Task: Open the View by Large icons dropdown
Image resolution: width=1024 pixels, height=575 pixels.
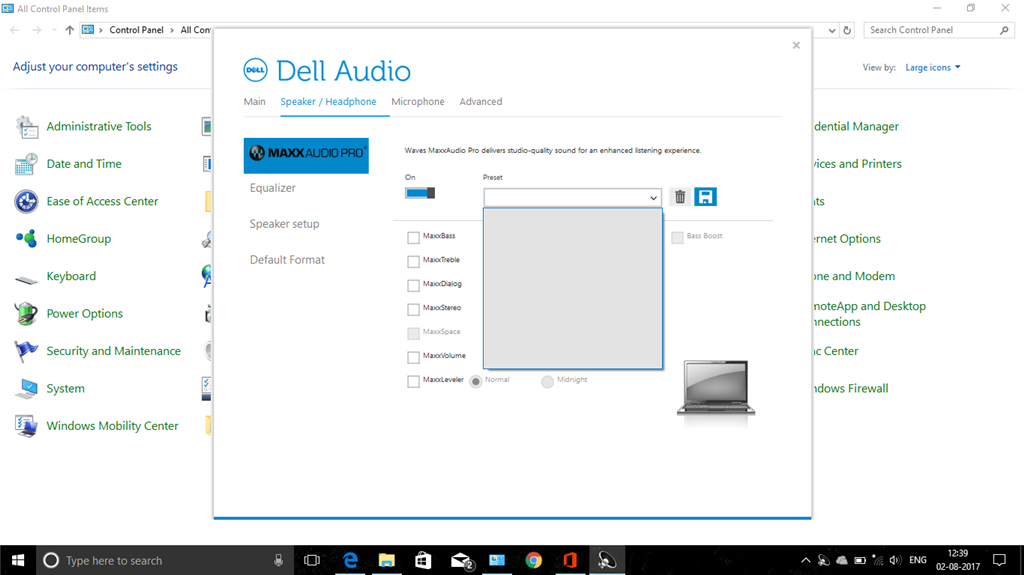Action: pos(933,67)
